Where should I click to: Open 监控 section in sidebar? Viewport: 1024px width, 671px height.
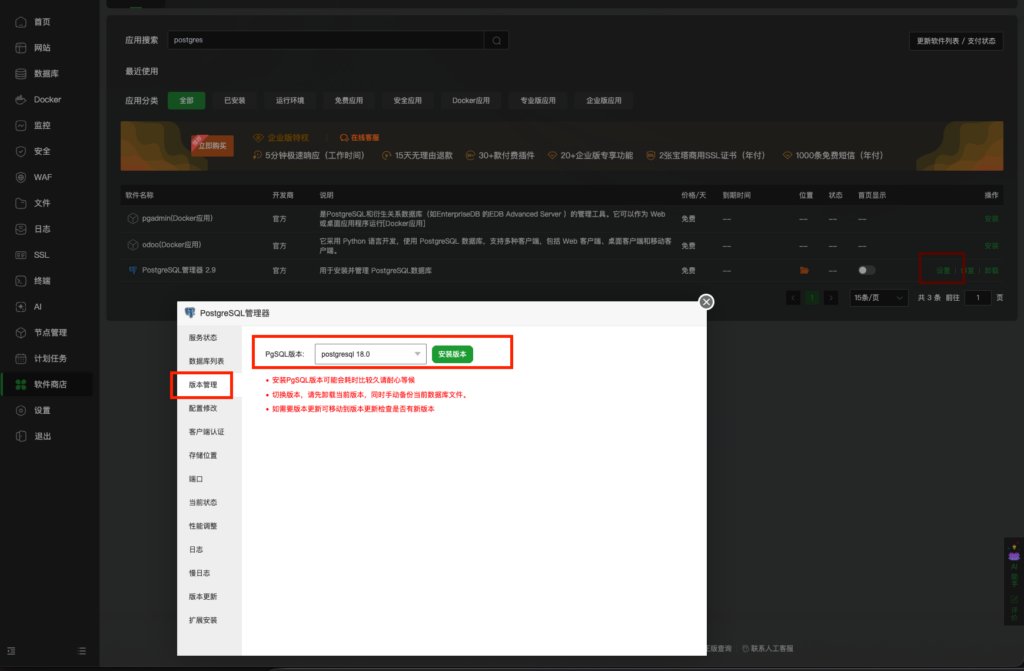click(x=42, y=125)
